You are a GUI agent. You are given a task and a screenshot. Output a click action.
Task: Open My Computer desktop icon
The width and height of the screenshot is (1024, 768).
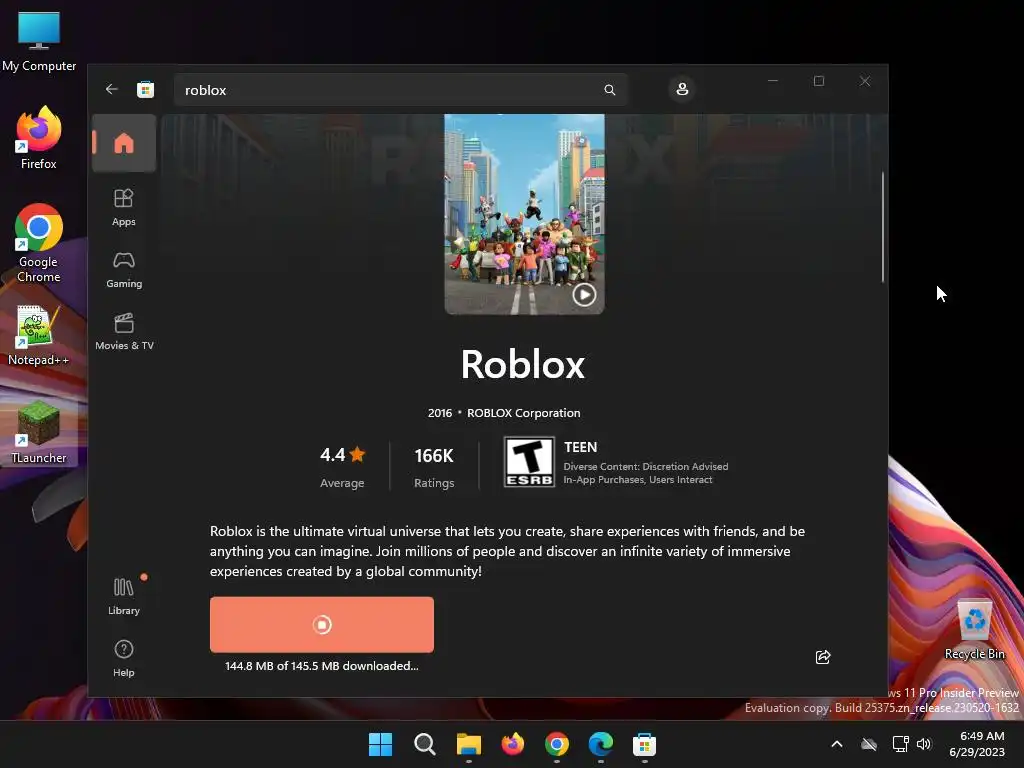(39, 41)
